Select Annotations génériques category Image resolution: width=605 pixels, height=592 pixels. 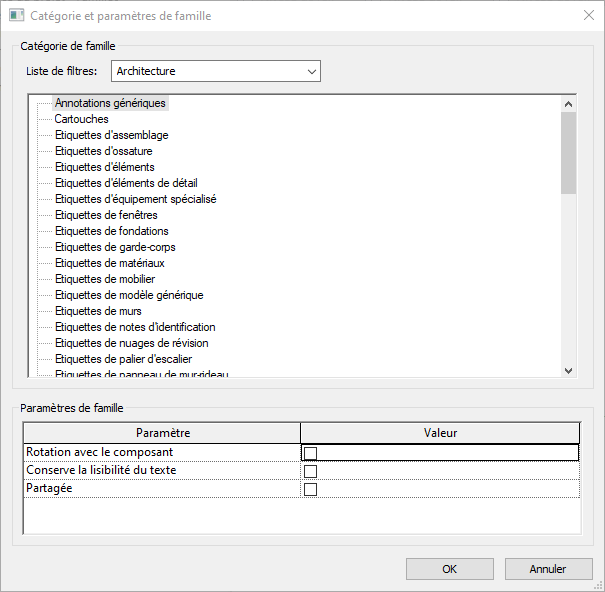click(110, 103)
